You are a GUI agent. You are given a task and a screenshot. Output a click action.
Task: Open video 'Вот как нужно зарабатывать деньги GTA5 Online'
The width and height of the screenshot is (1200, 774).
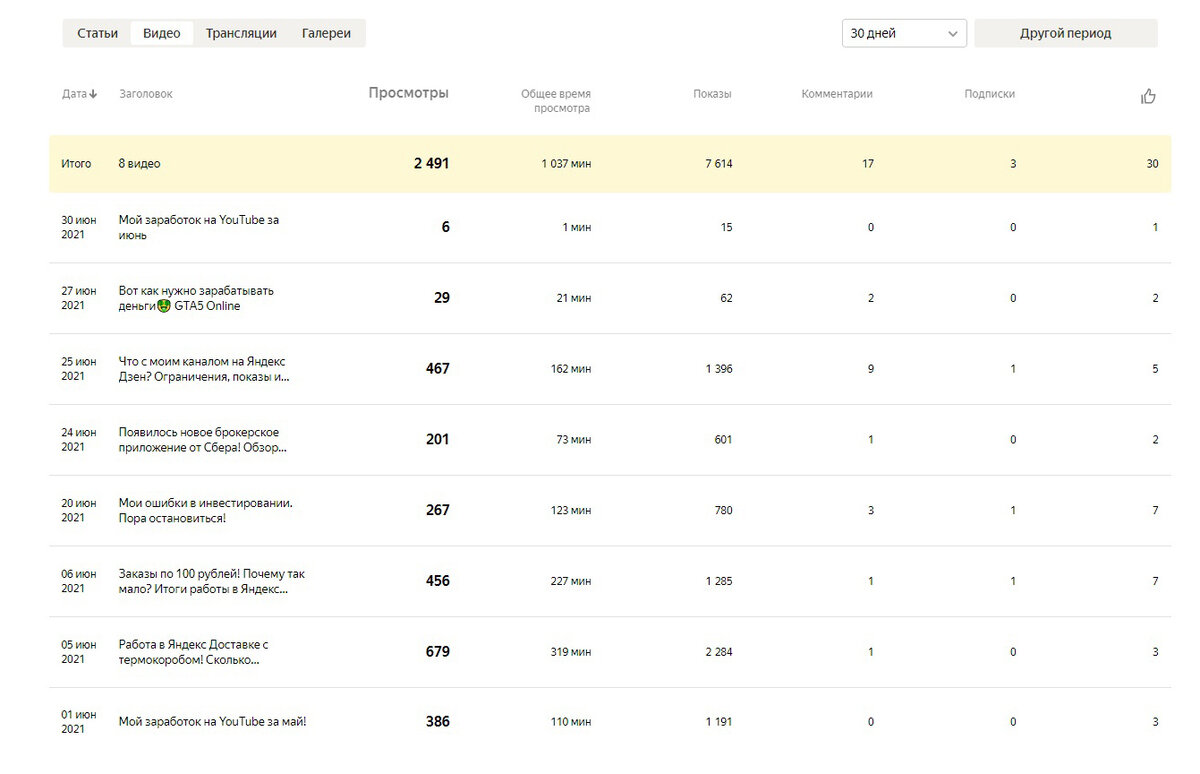point(196,298)
